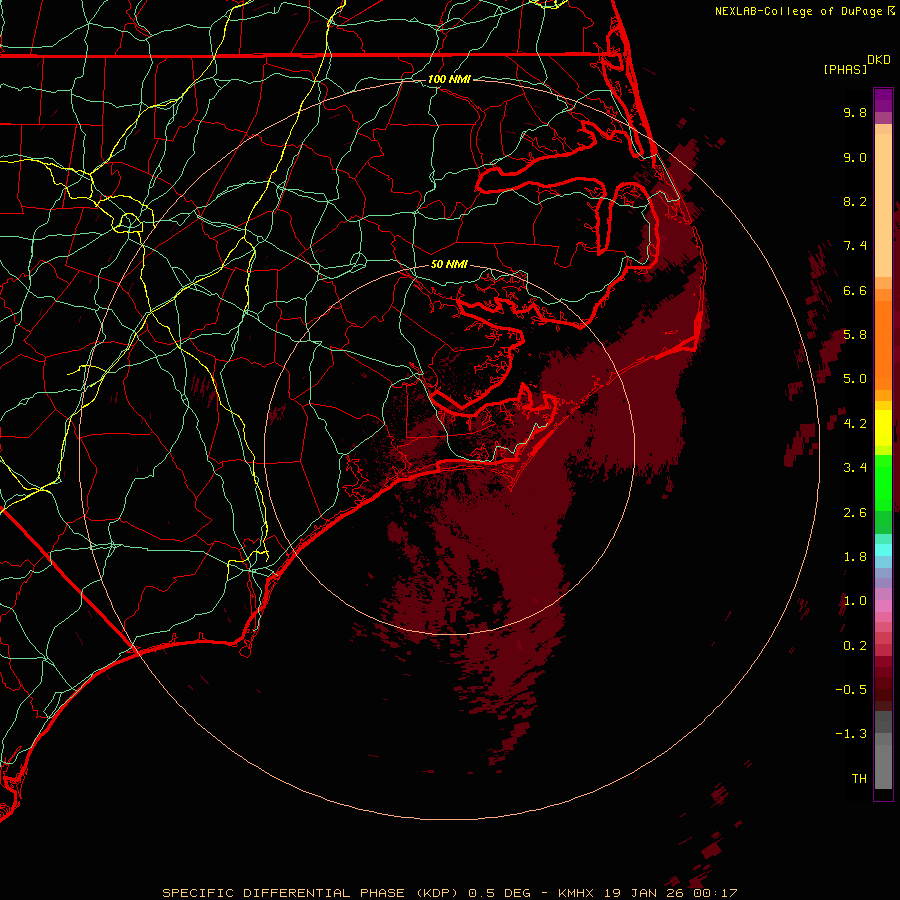Image resolution: width=900 pixels, height=900 pixels.
Task: Click the 9.0 value on the color scale
Action: (x=855, y=157)
